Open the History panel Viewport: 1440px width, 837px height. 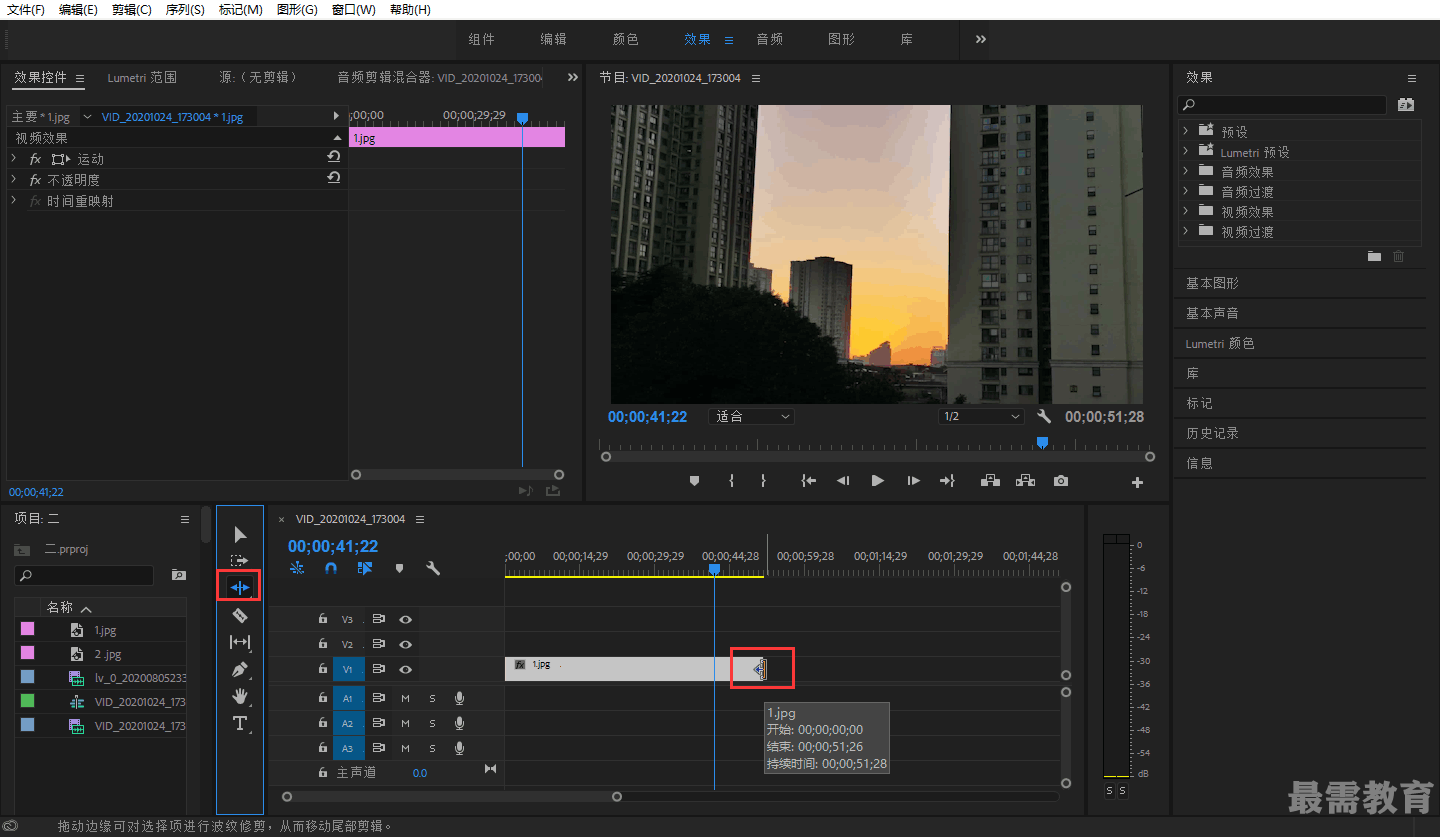(1212, 433)
